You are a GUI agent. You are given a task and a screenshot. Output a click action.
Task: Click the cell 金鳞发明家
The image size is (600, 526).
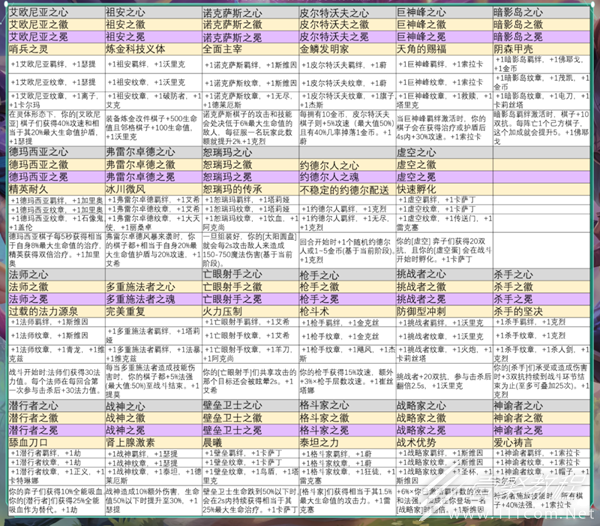tap(347, 49)
